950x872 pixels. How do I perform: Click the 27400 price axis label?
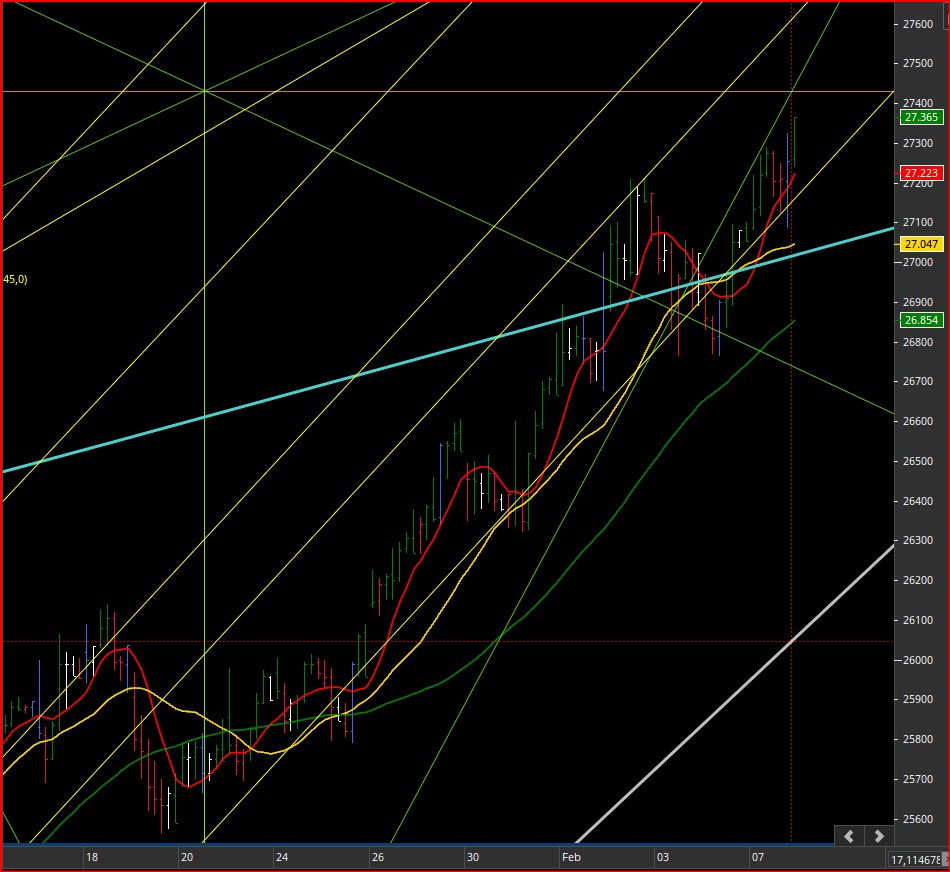click(918, 103)
